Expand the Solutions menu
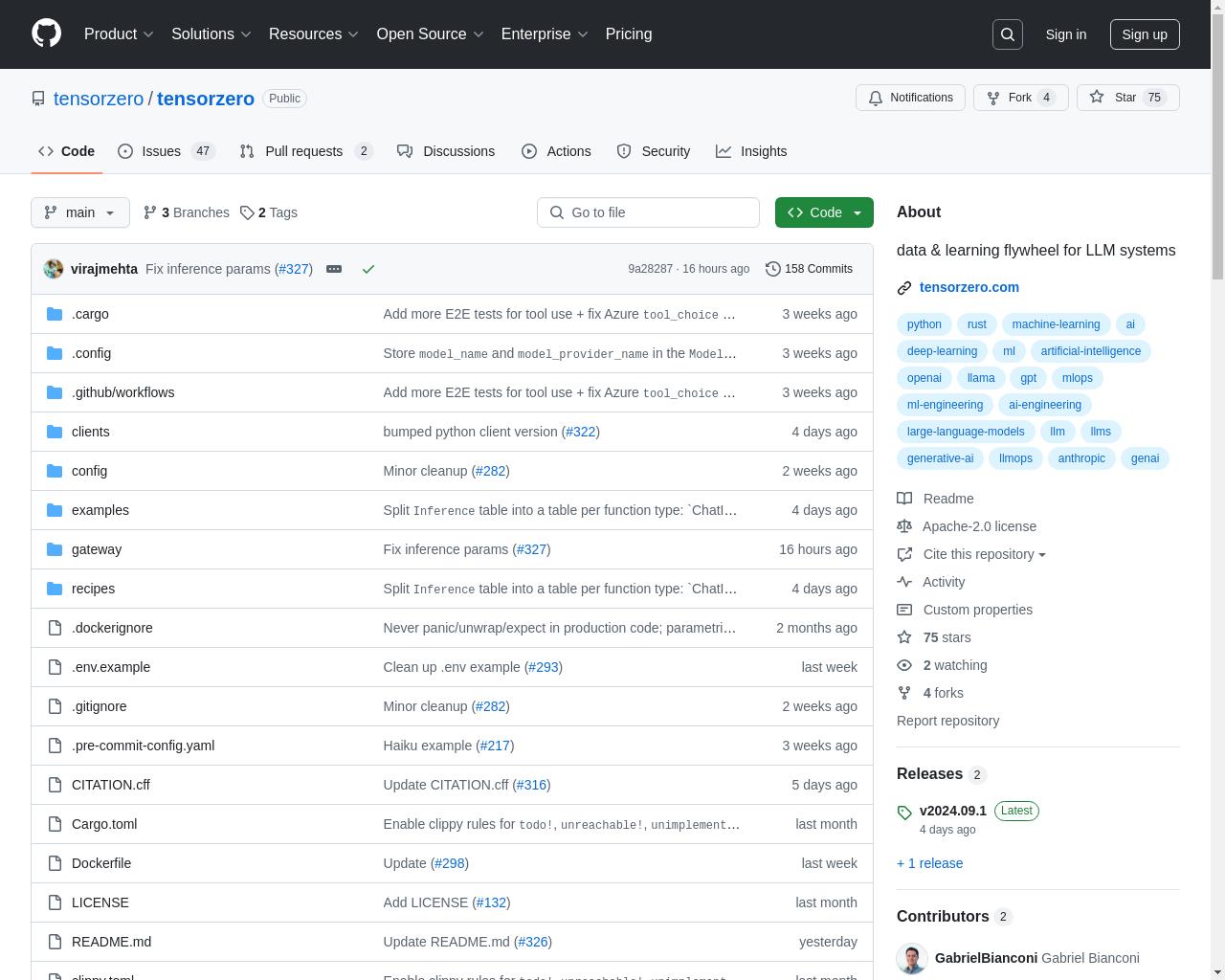This screenshot has width=1225, height=980. pos(212,33)
